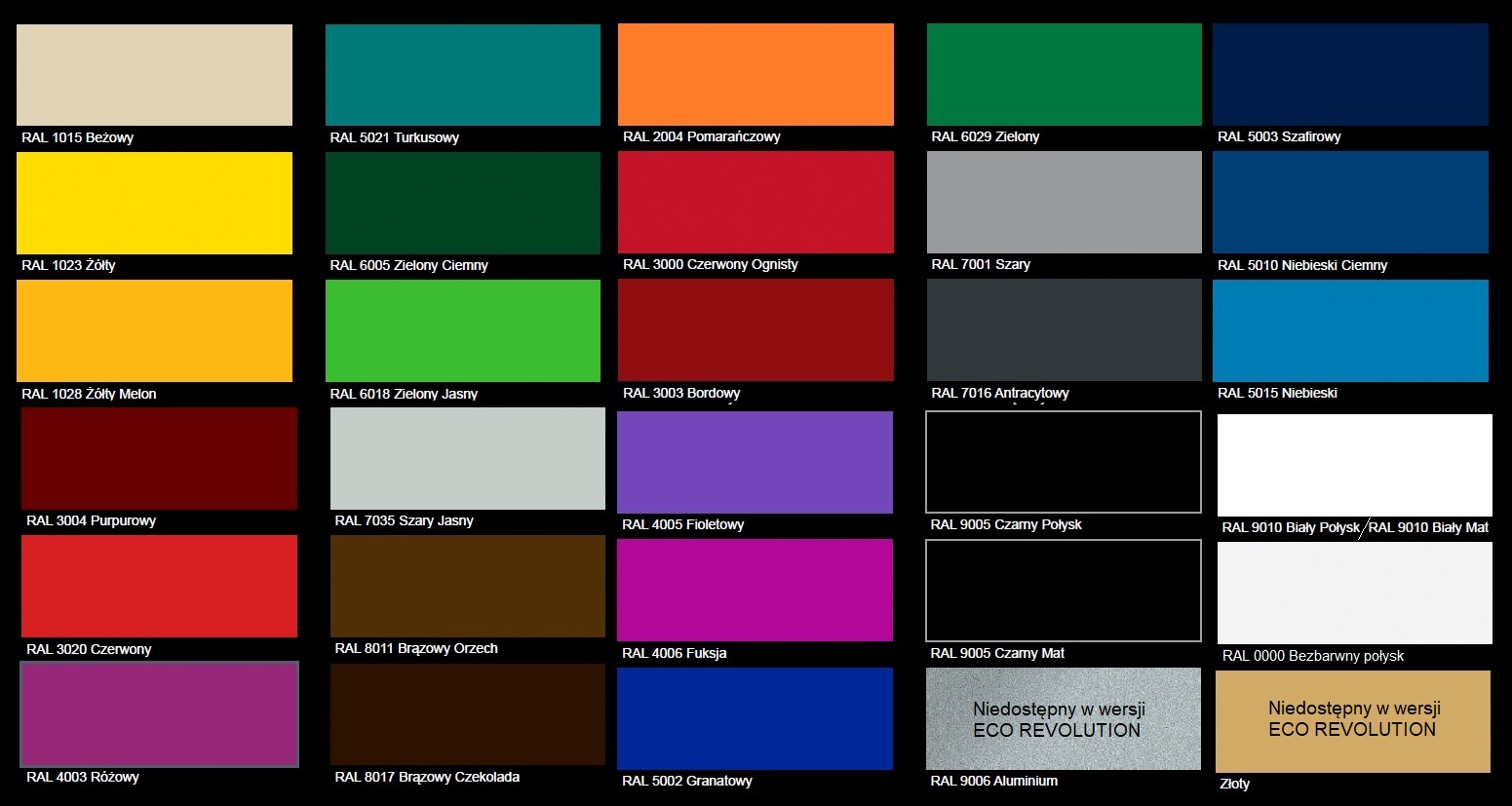Select the turquoise RAL 5021 swatch

[463, 75]
